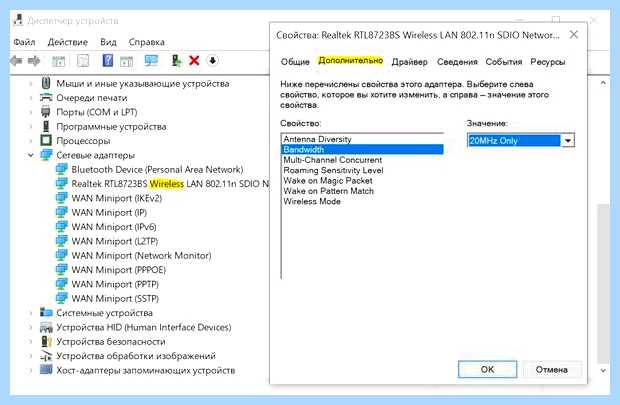This screenshot has width=620, height=405.
Task: Open the Значение dropdown showing 20MHz Only
Action: coord(521,140)
